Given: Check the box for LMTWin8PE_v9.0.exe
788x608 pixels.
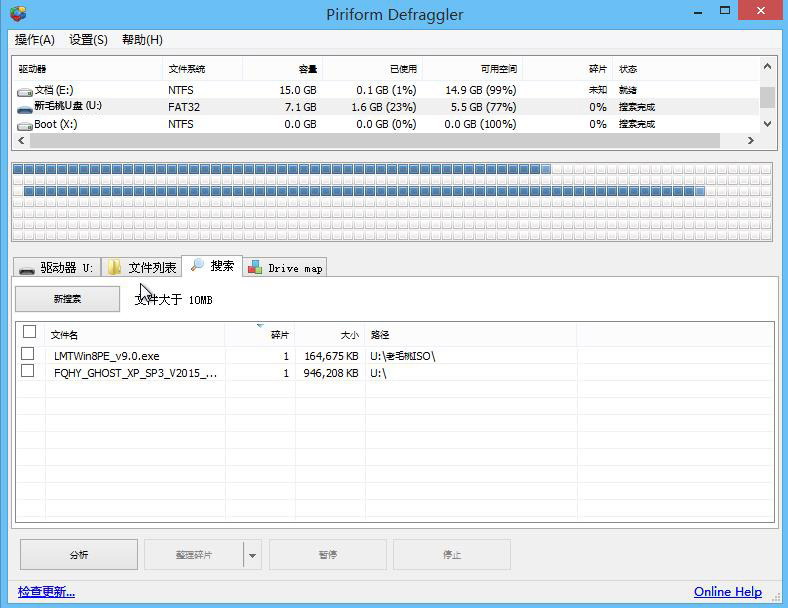Looking at the screenshot, I should tap(28, 354).
